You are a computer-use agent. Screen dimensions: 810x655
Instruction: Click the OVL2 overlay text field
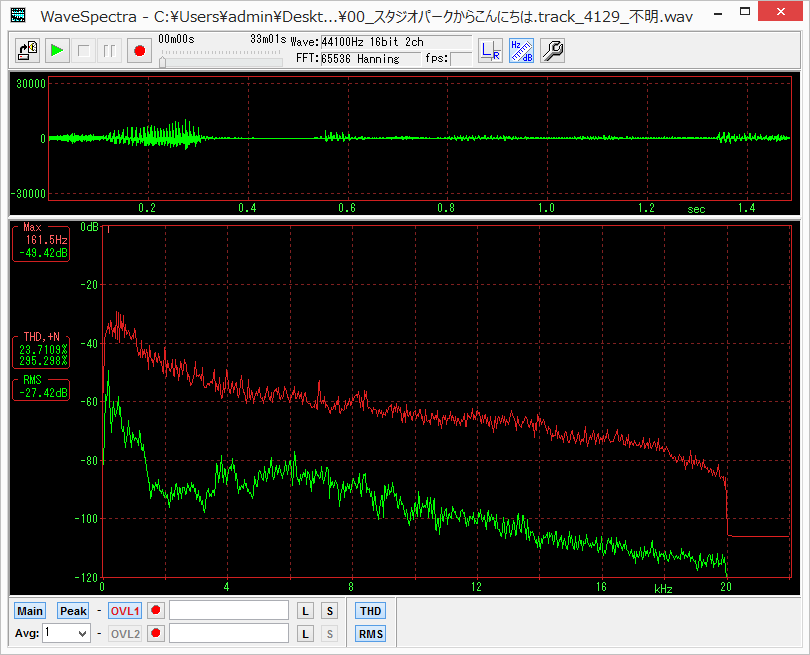pyautogui.click(x=229, y=634)
